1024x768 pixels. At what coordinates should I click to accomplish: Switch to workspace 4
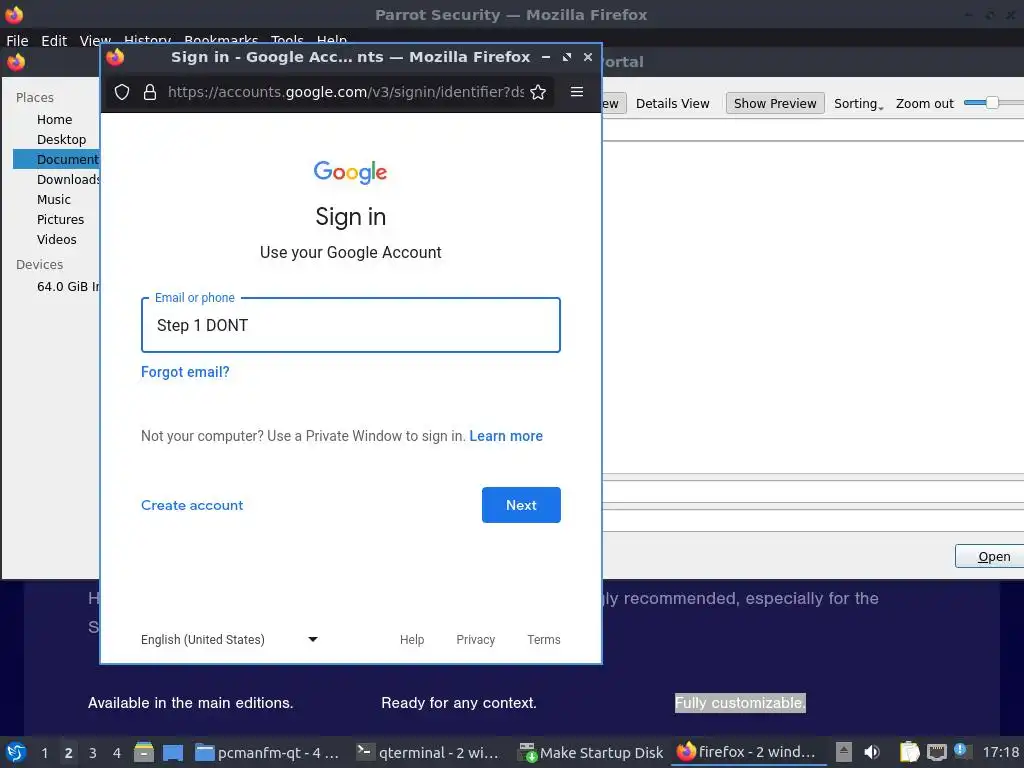[x=117, y=752]
